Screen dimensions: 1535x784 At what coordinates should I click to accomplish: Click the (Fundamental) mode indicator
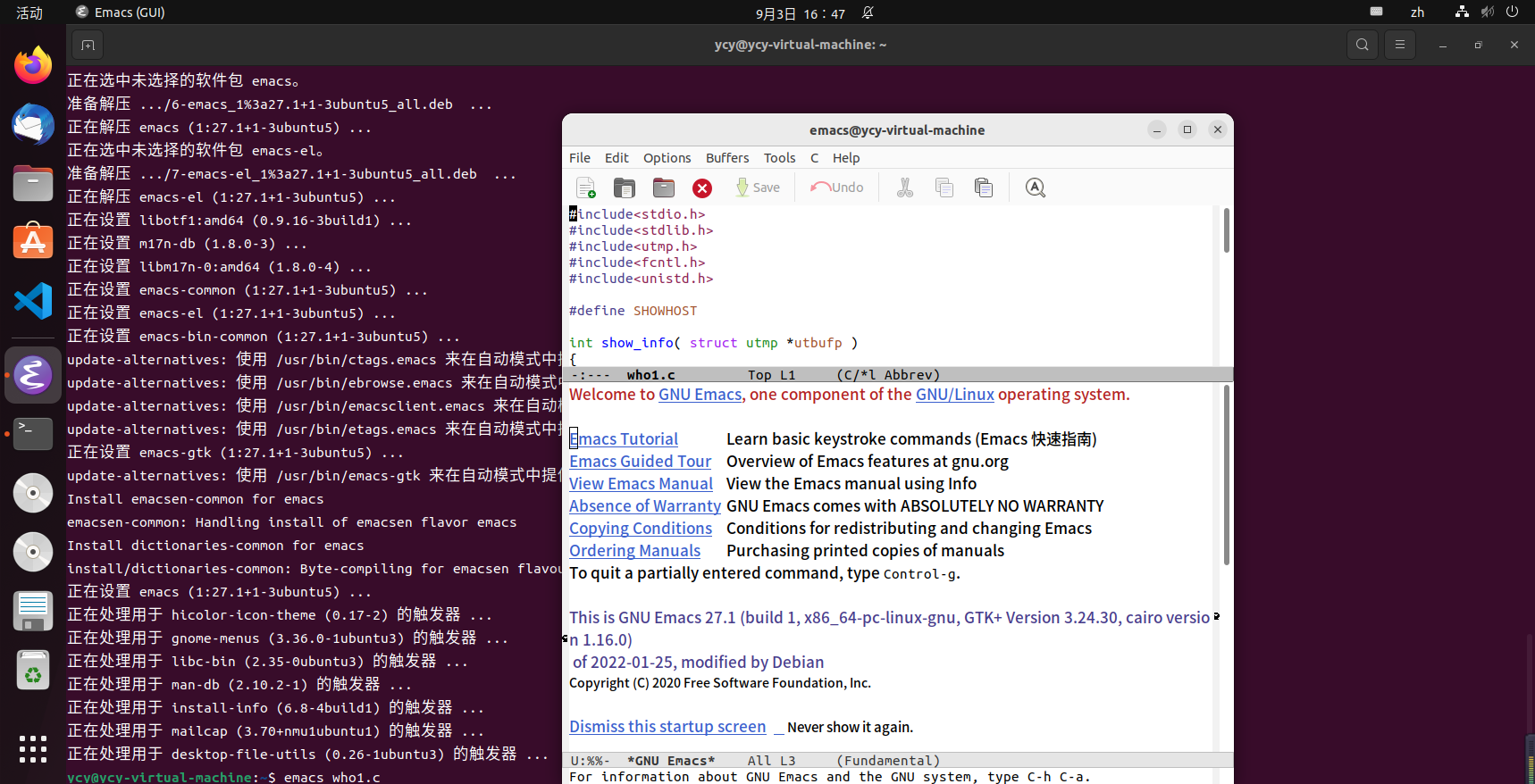(888, 761)
